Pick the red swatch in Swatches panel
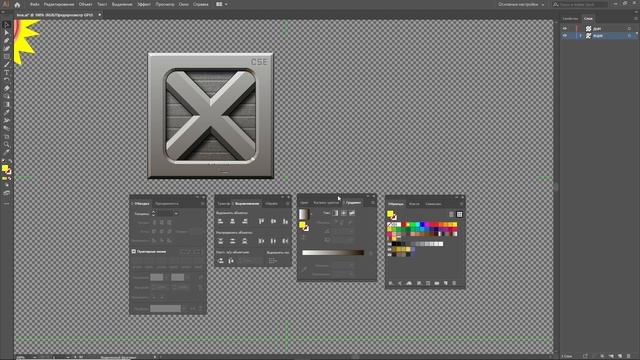The image size is (640, 360). click(403, 224)
